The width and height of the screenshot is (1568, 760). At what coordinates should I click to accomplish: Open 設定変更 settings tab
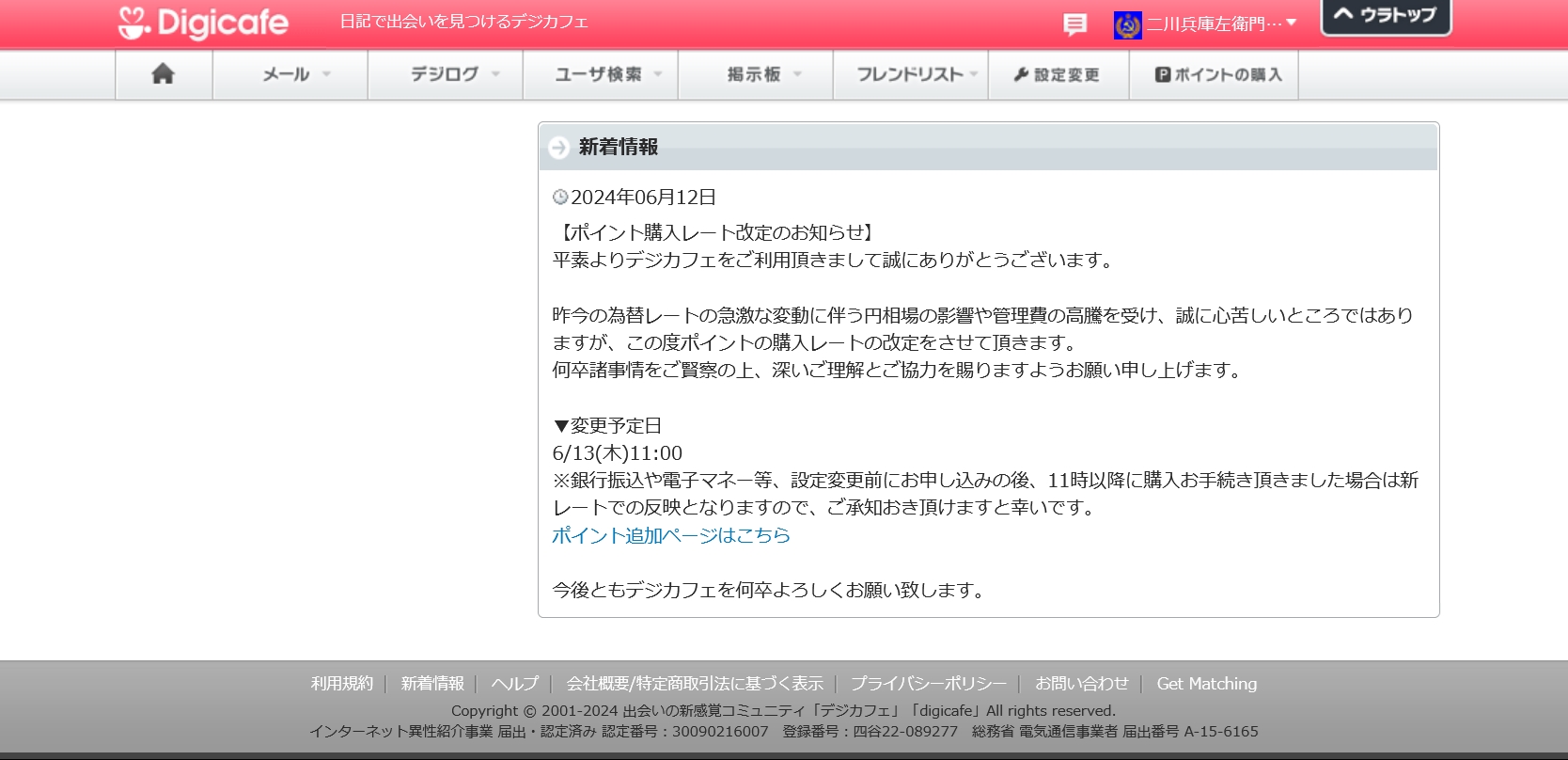[1058, 74]
